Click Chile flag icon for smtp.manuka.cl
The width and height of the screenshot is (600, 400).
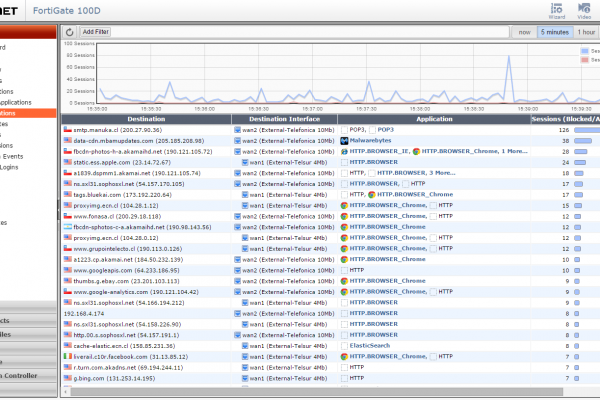tap(68, 130)
